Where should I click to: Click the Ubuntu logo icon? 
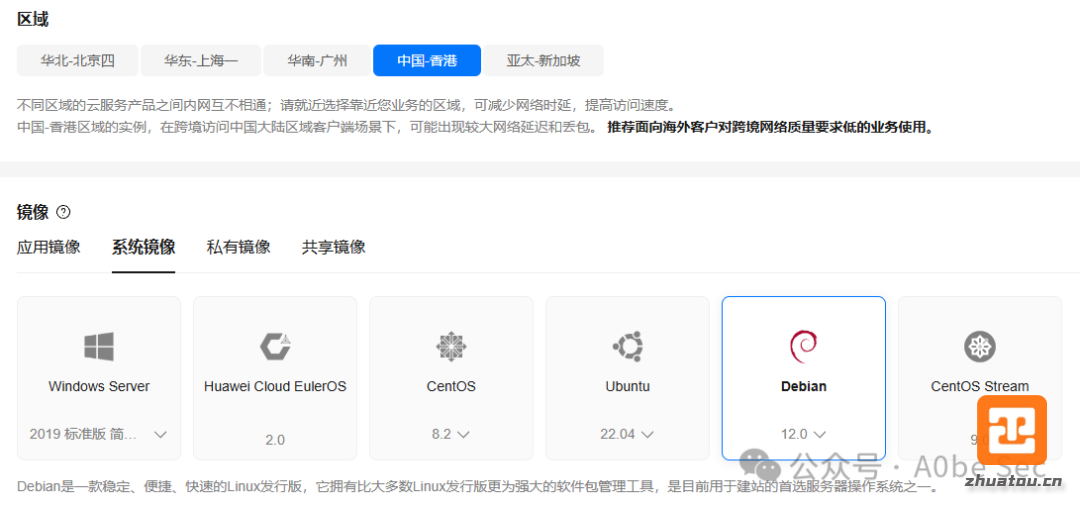627,346
